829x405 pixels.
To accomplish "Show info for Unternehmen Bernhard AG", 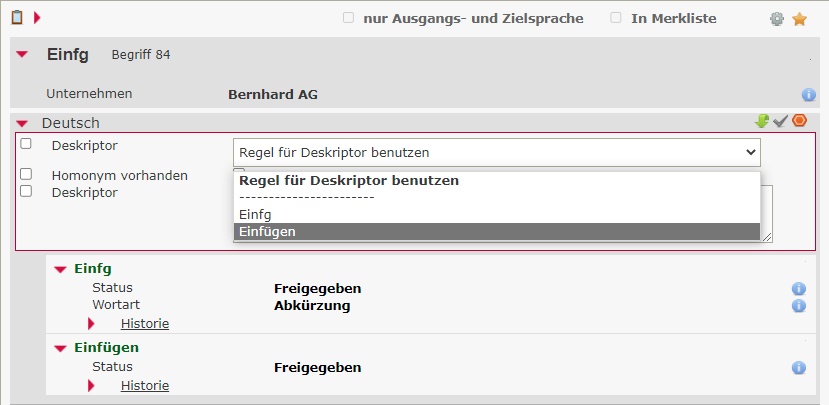I will 809,95.
